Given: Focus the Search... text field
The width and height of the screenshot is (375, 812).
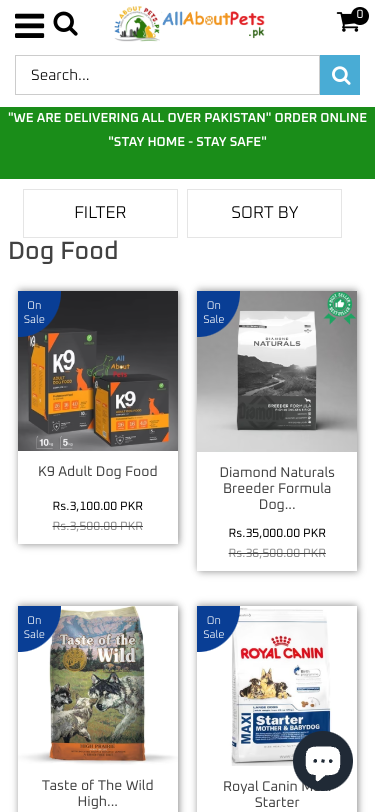Looking at the screenshot, I should tap(167, 75).
